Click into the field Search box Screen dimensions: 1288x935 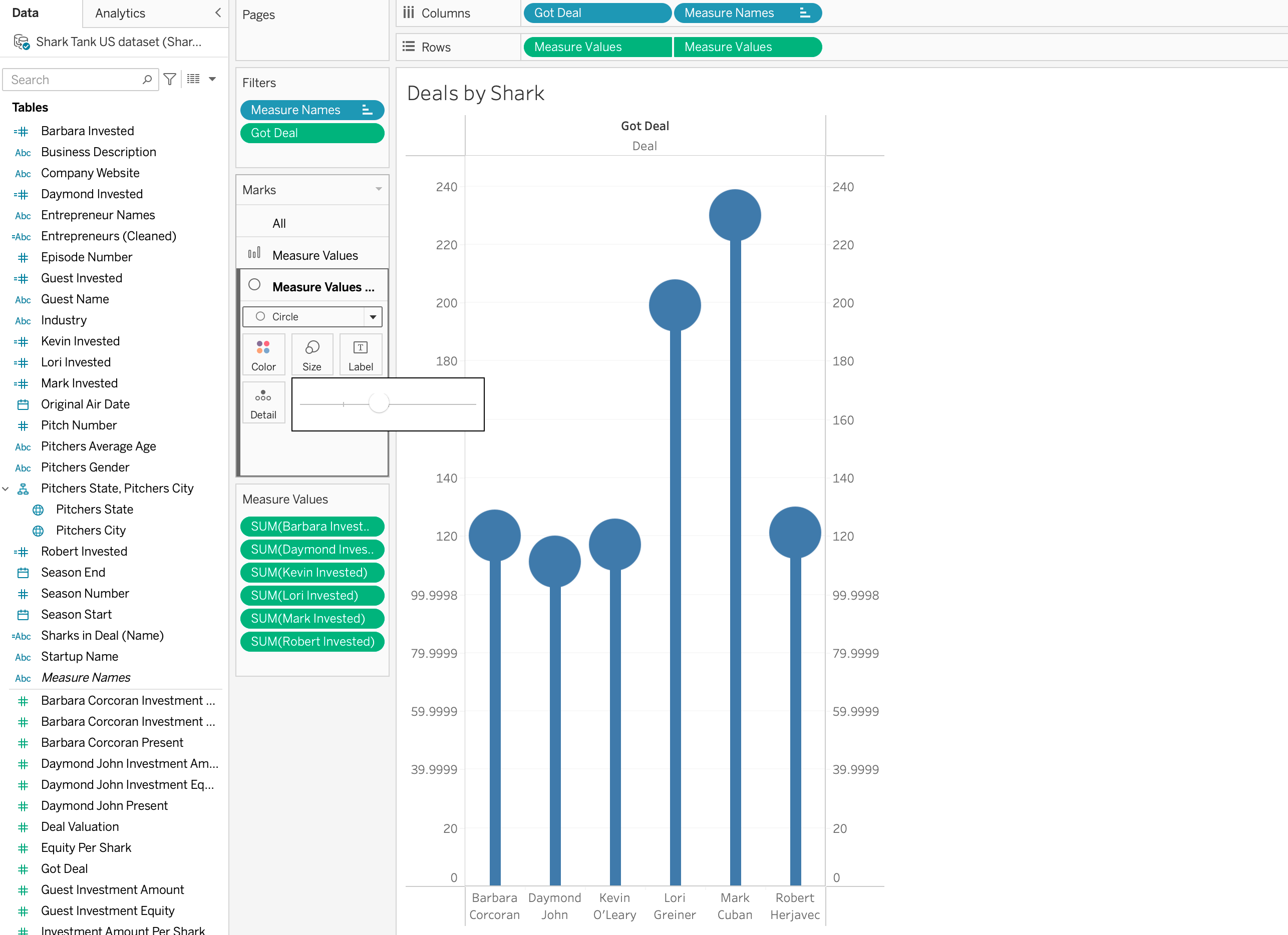pyautogui.click(x=74, y=80)
